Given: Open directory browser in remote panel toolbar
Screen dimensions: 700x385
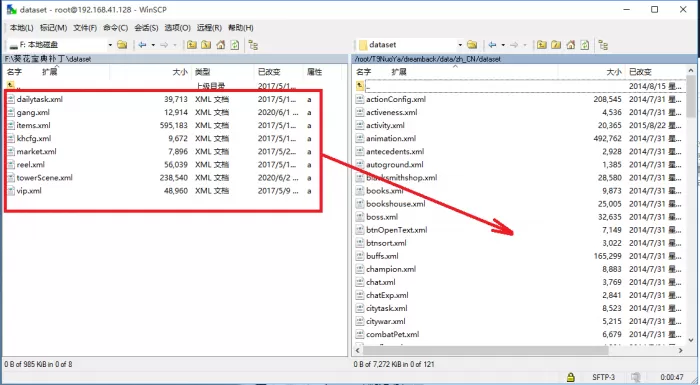Looking at the screenshot, I should tap(472, 45).
